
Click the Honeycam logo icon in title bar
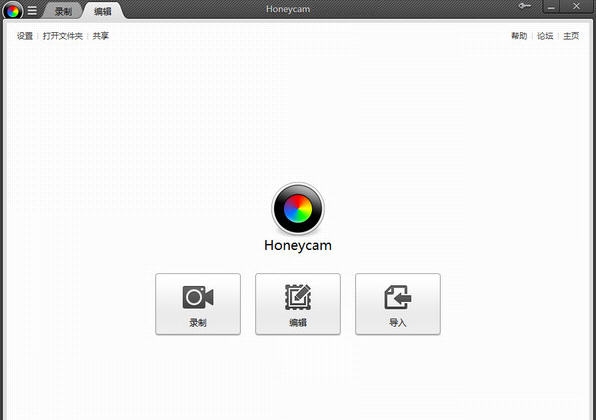point(13,11)
